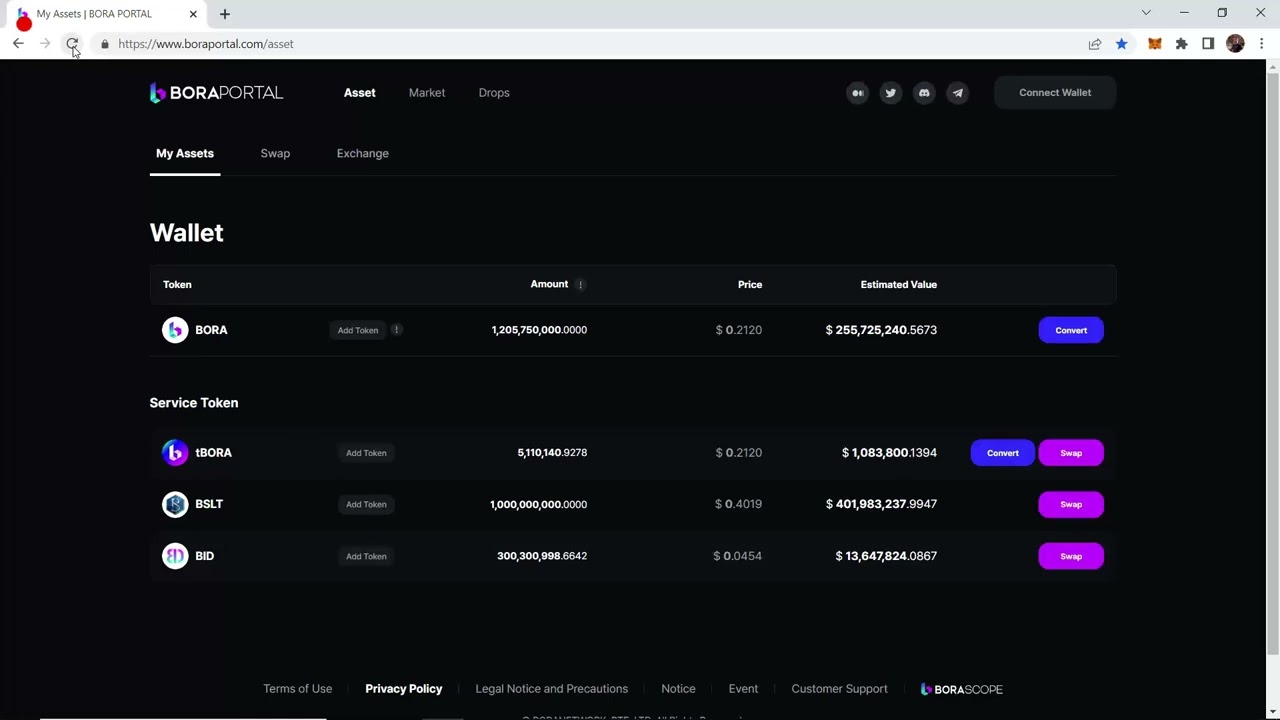This screenshot has width=1280, height=720.
Task: Click Swap in the tBORA row
Action: click(x=1071, y=453)
